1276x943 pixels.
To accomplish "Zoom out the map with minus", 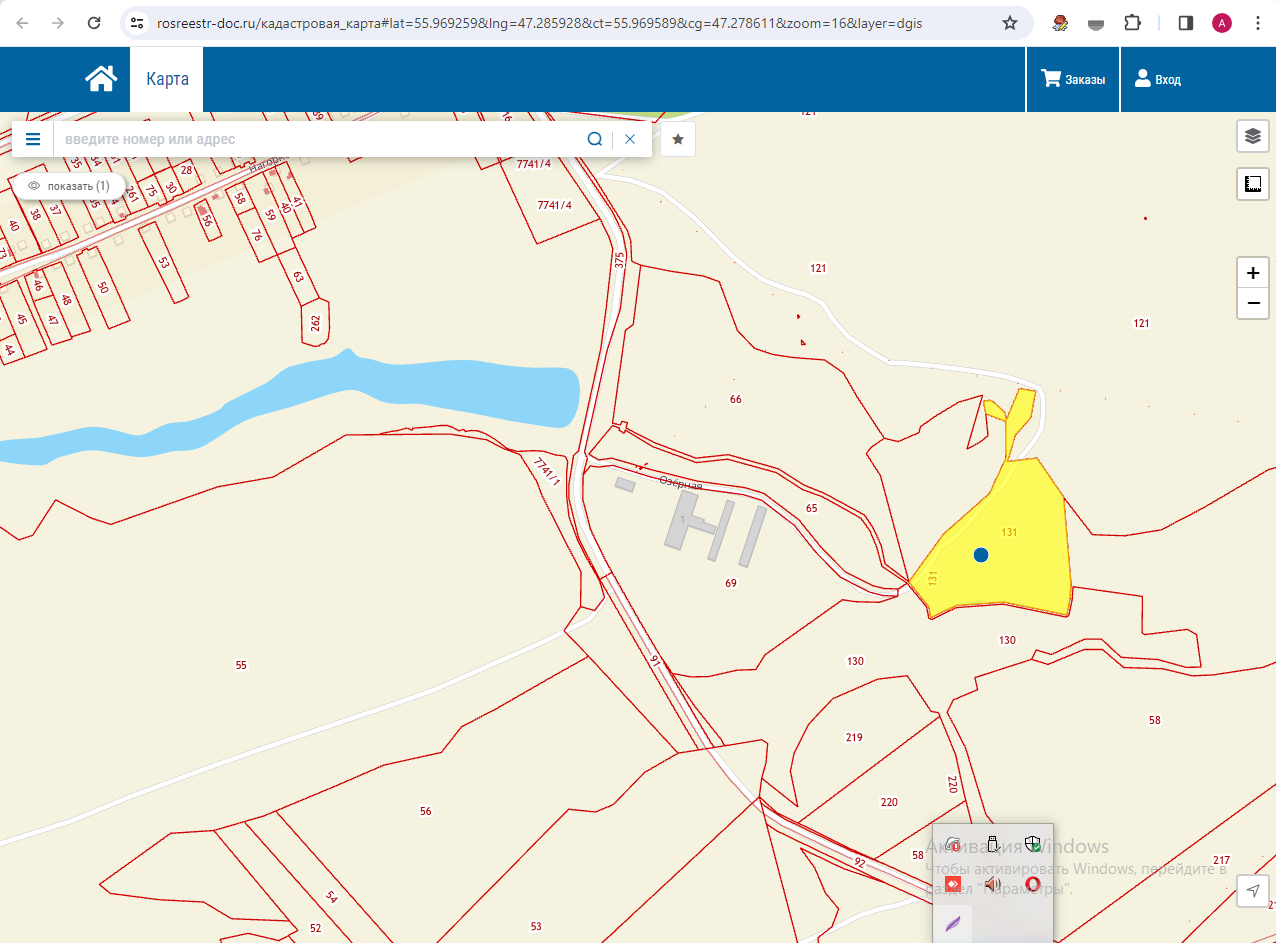I will point(1253,303).
